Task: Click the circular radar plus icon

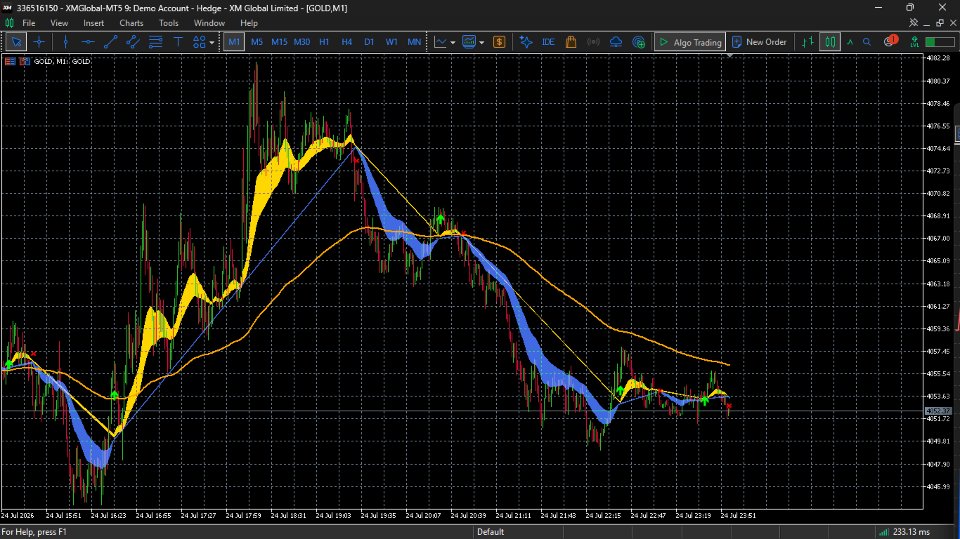Action: coord(639,42)
